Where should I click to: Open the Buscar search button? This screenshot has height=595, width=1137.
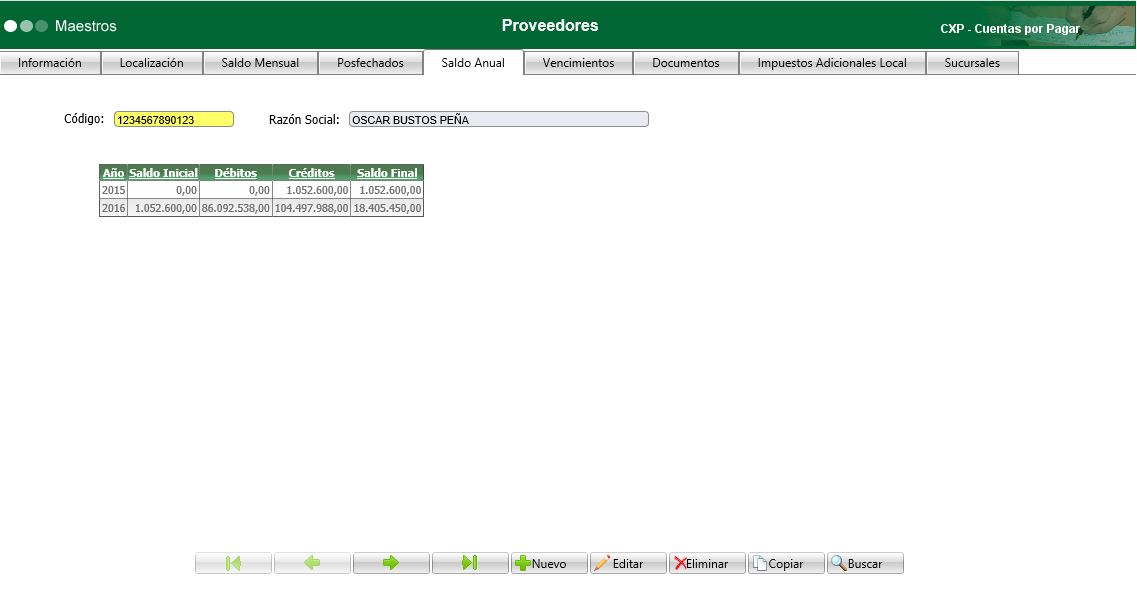pyautogui.click(x=865, y=563)
